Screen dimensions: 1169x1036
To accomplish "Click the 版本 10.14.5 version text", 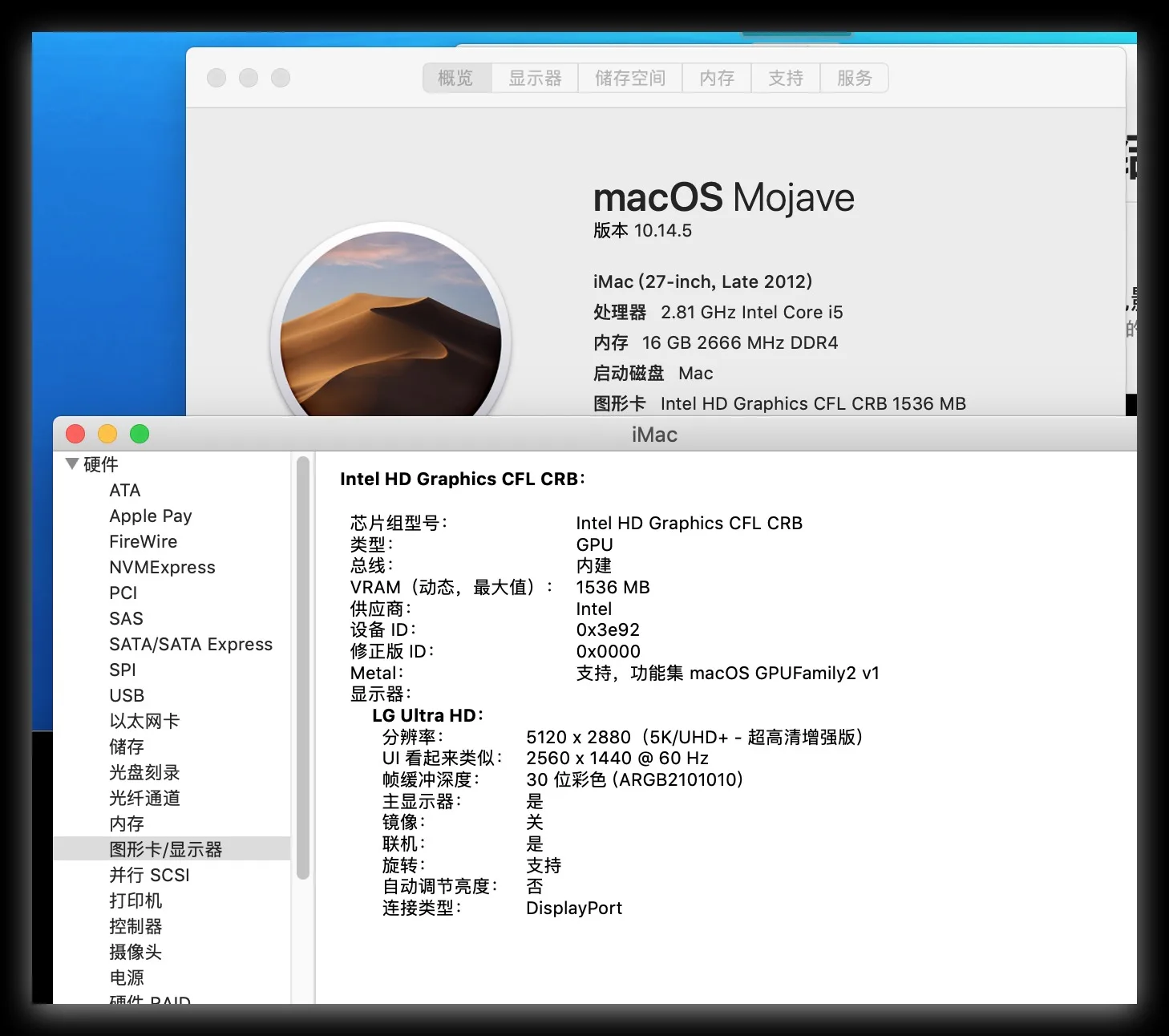I will [x=642, y=231].
